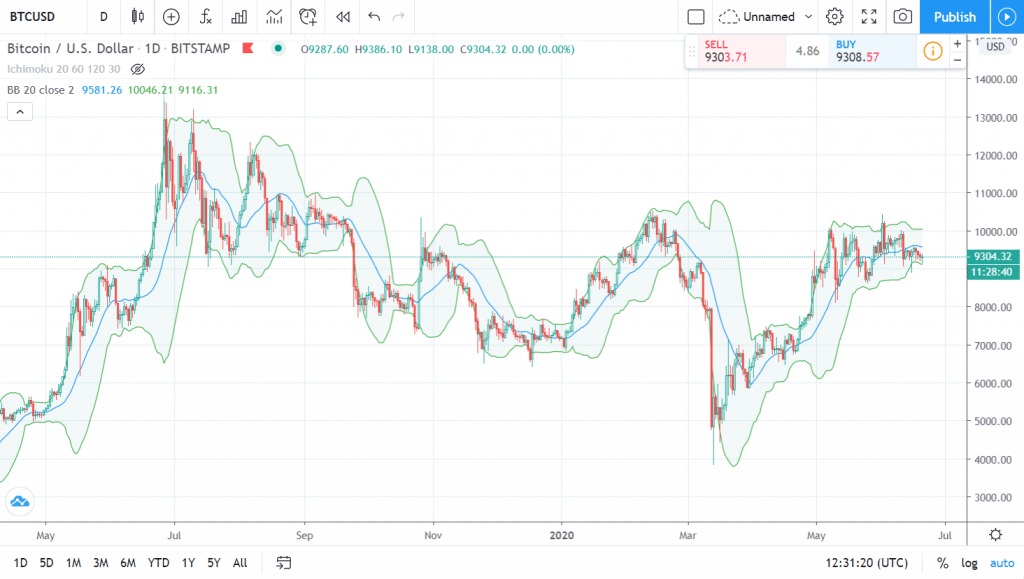Click the 4.86 spread value
This screenshot has width=1024, height=579.
(807, 51)
